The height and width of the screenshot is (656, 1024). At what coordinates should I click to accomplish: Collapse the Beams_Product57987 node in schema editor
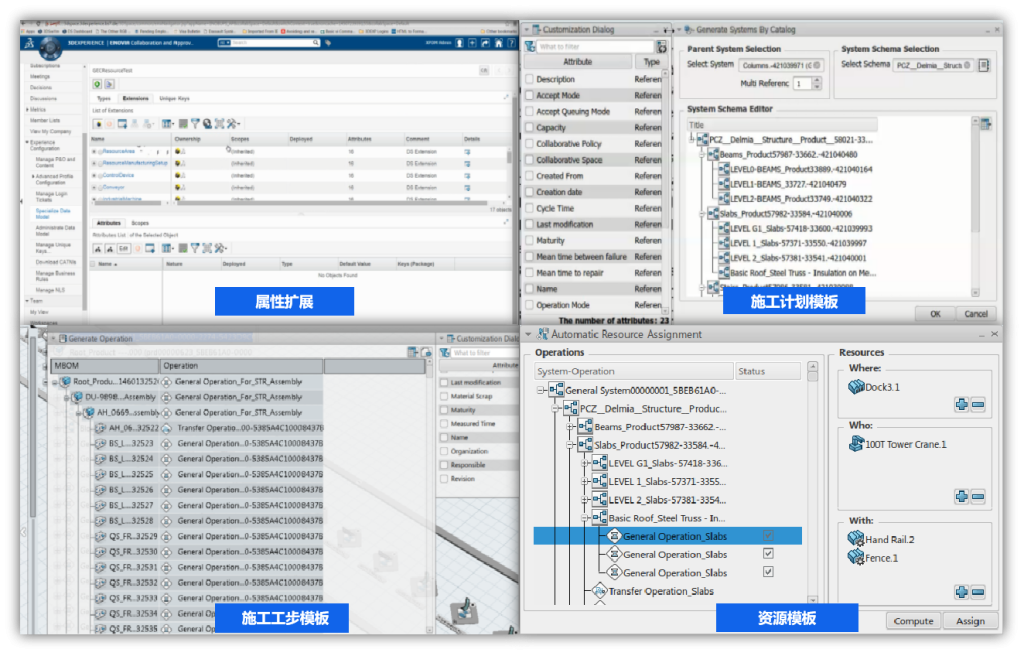pos(702,155)
